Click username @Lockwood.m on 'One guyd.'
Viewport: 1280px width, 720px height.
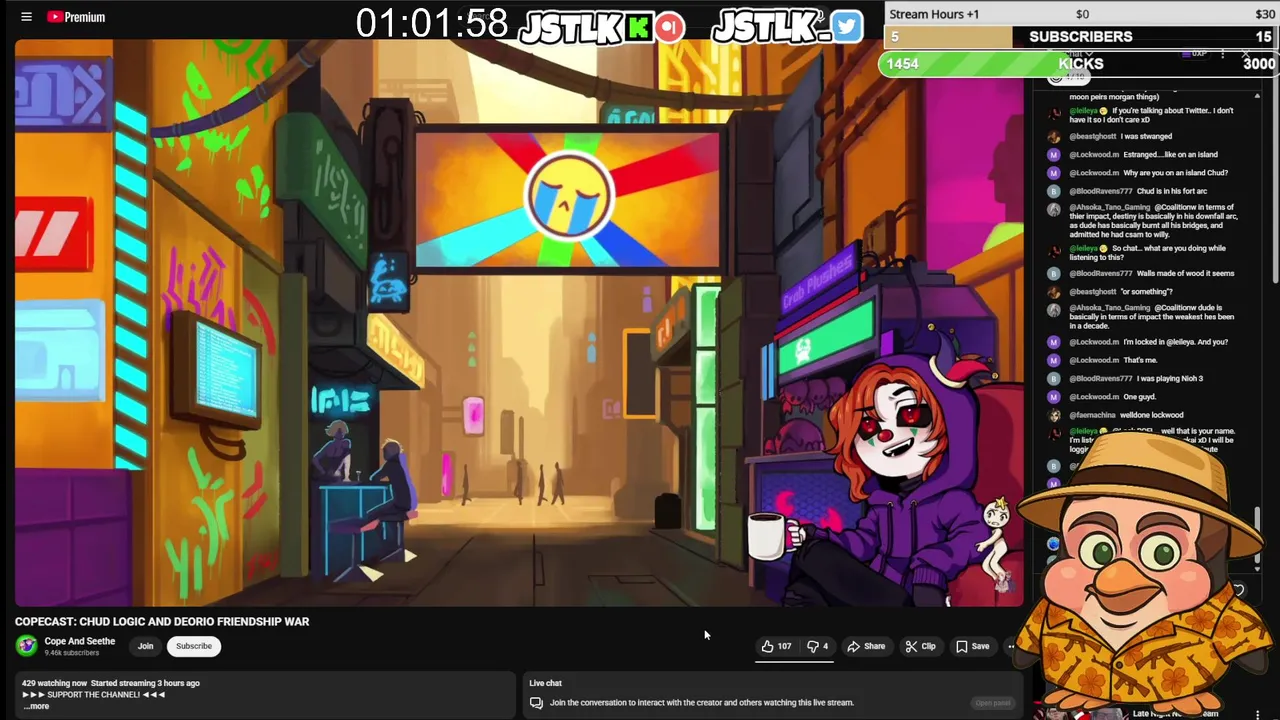1094,397
